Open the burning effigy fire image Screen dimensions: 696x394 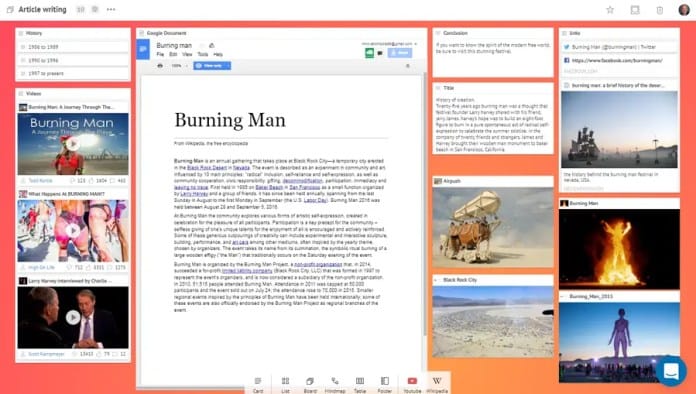tap(619, 249)
